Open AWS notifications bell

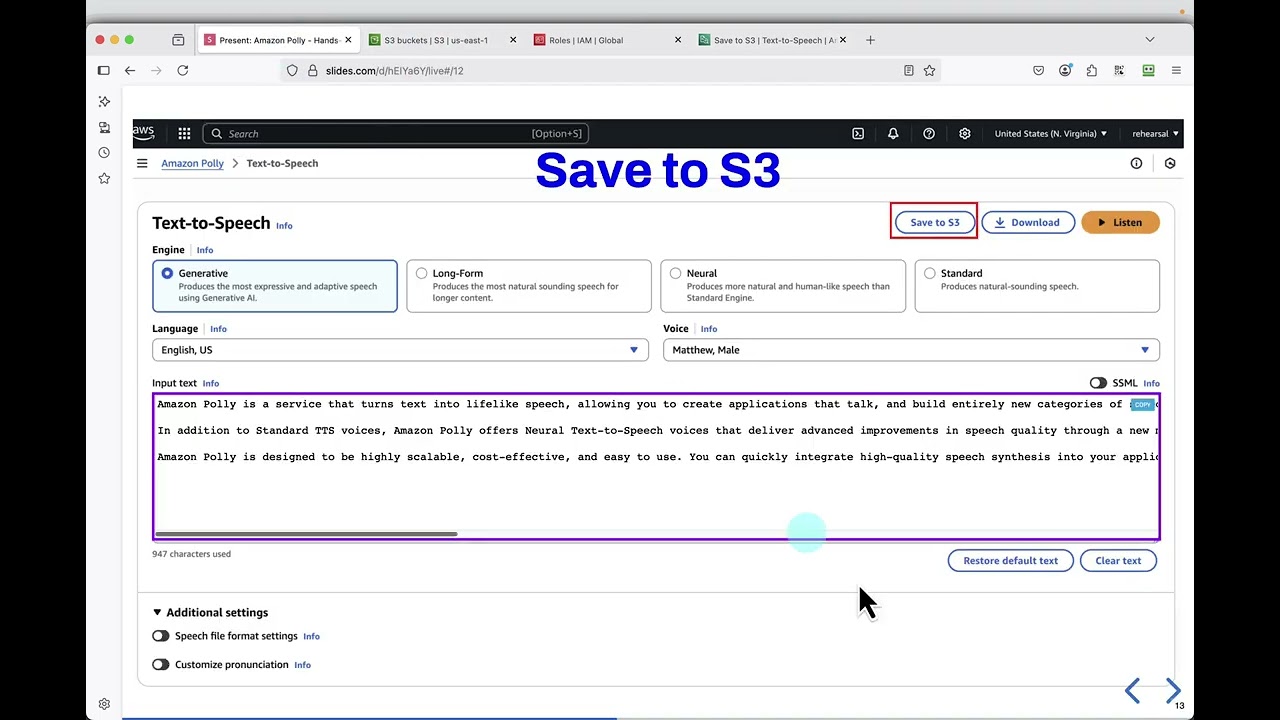tap(893, 133)
